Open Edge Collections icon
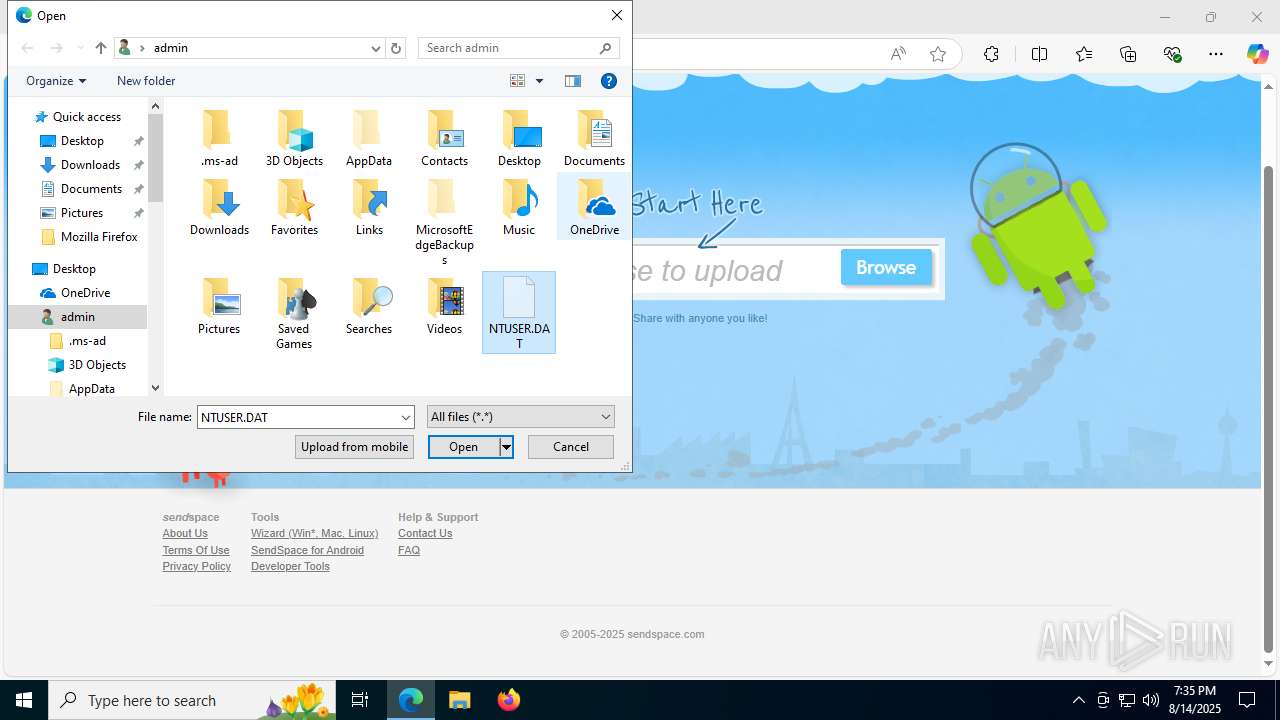 coord(1128,54)
